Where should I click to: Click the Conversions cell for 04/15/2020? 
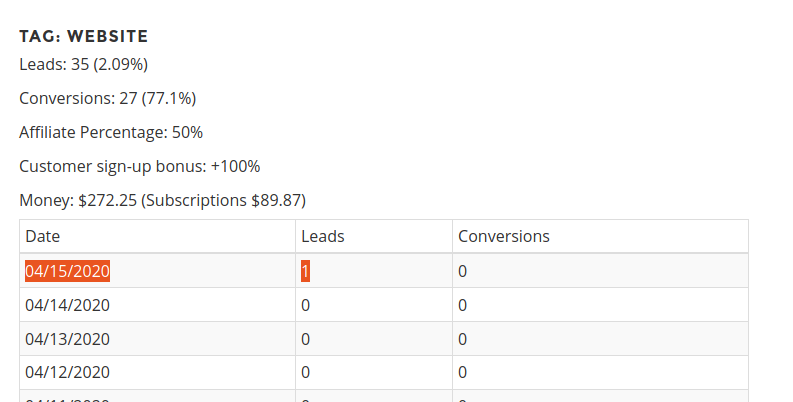(463, 271)
